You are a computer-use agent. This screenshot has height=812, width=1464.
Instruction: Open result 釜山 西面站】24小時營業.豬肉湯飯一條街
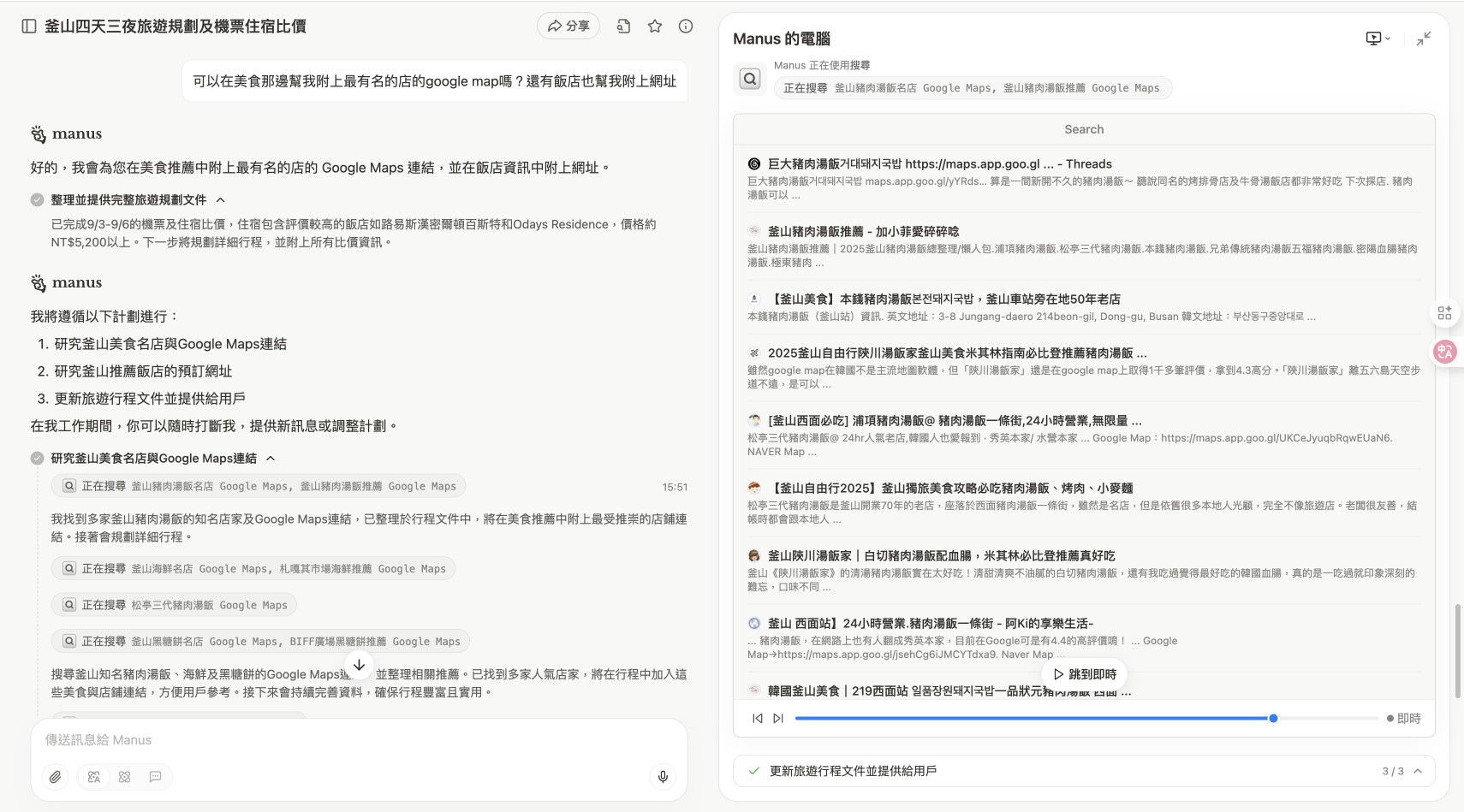tap(931, 624)
